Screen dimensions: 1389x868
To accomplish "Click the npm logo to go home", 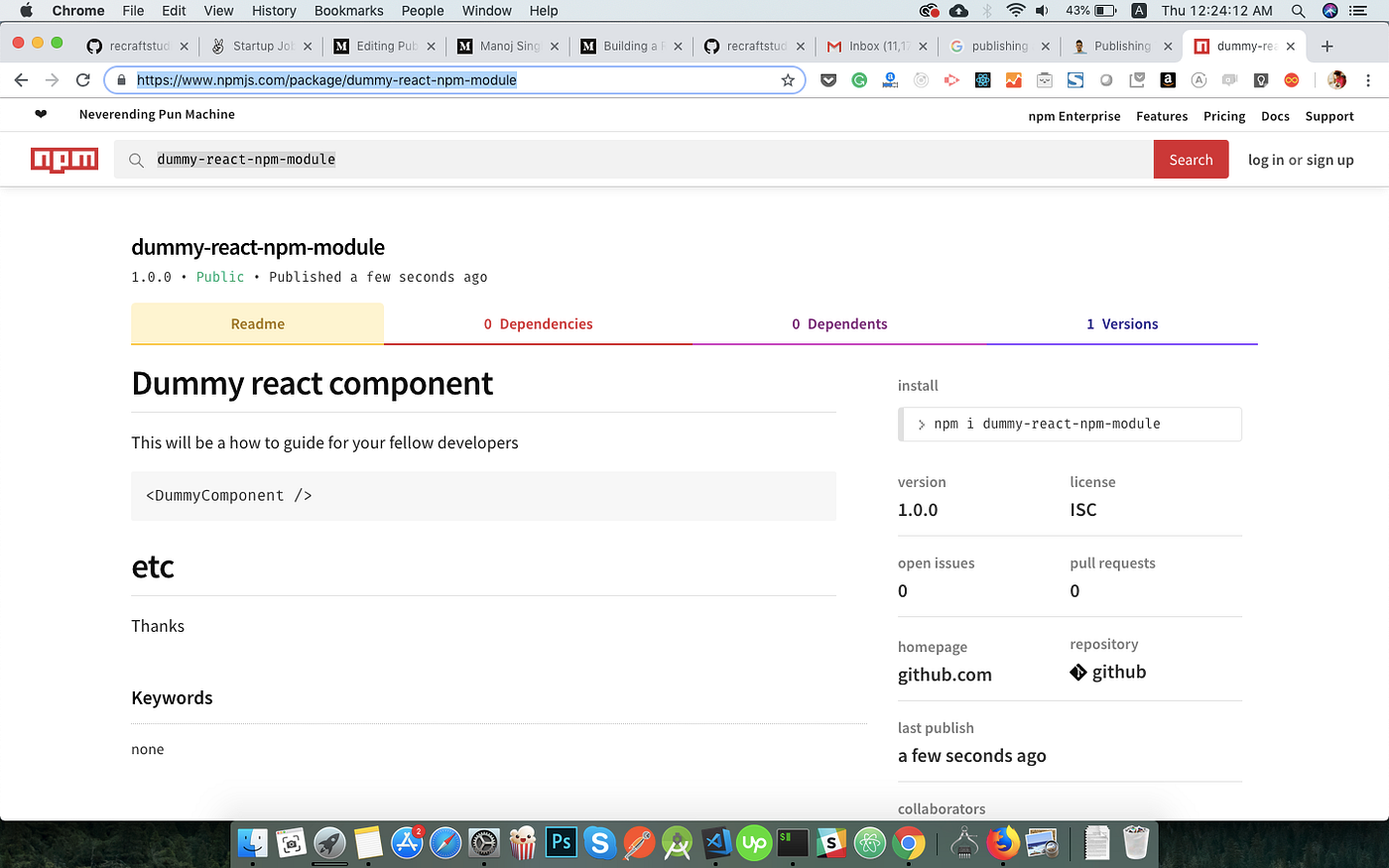I will [63, 159].
